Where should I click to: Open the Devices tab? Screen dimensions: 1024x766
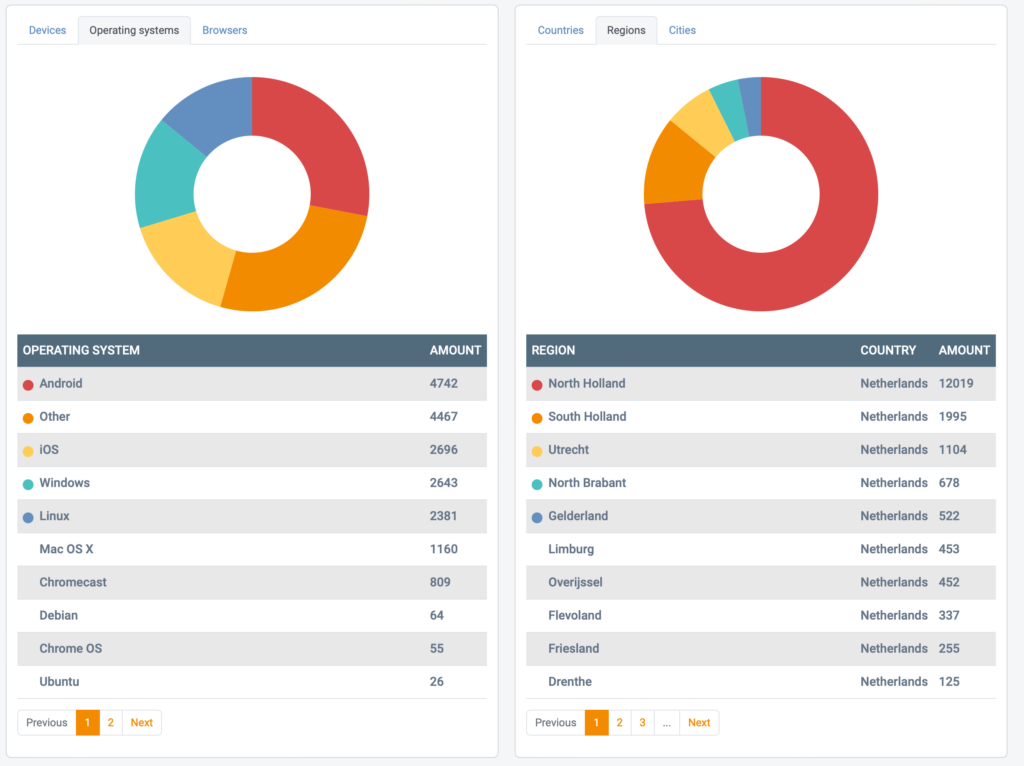[47, 30]
